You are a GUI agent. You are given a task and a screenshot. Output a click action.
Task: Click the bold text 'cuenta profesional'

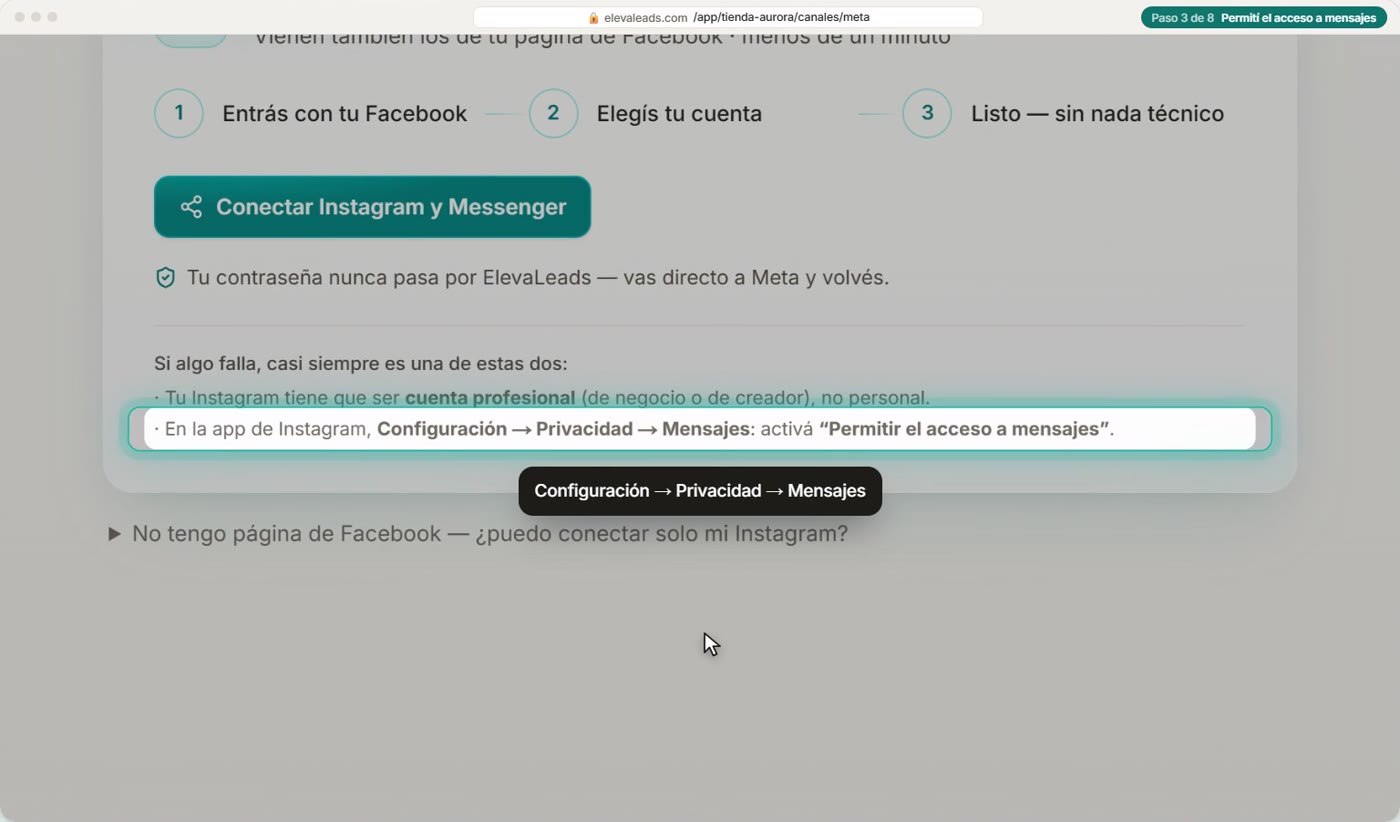tap(490, 398)
